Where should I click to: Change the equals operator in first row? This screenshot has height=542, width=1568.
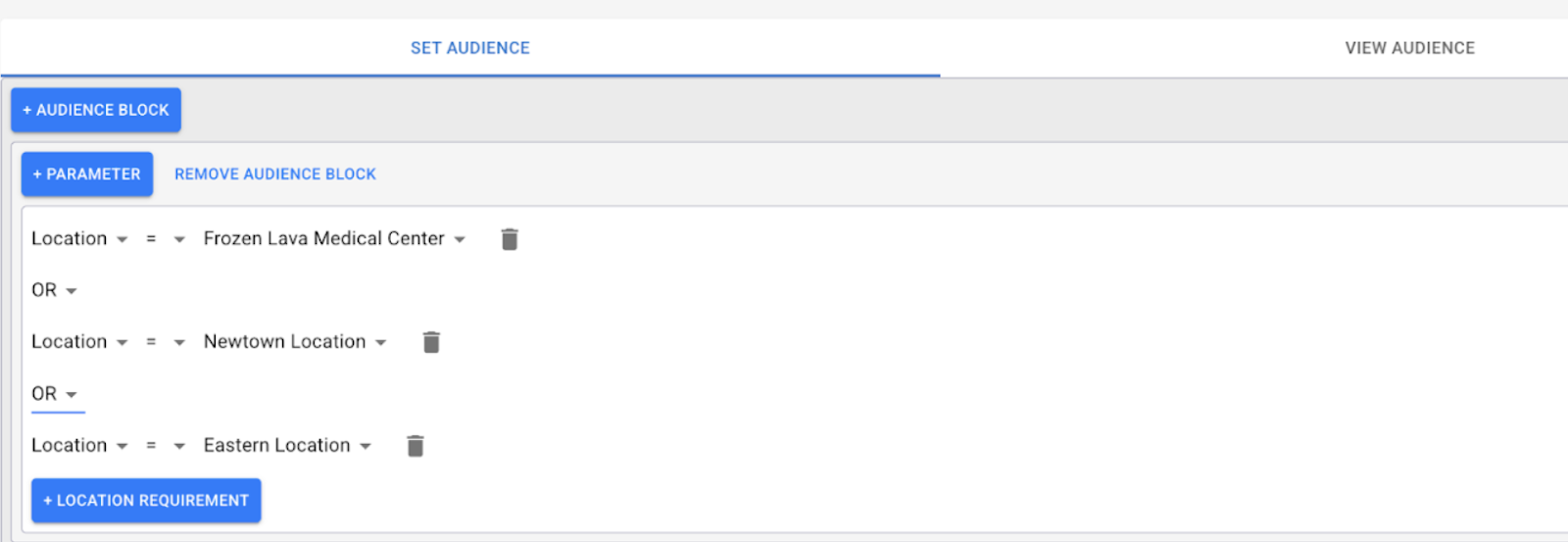coord(165,239)
